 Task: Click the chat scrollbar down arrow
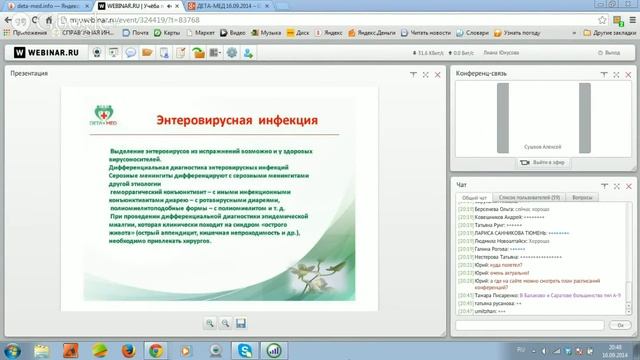pyautogui.click(x=629, y=312)
